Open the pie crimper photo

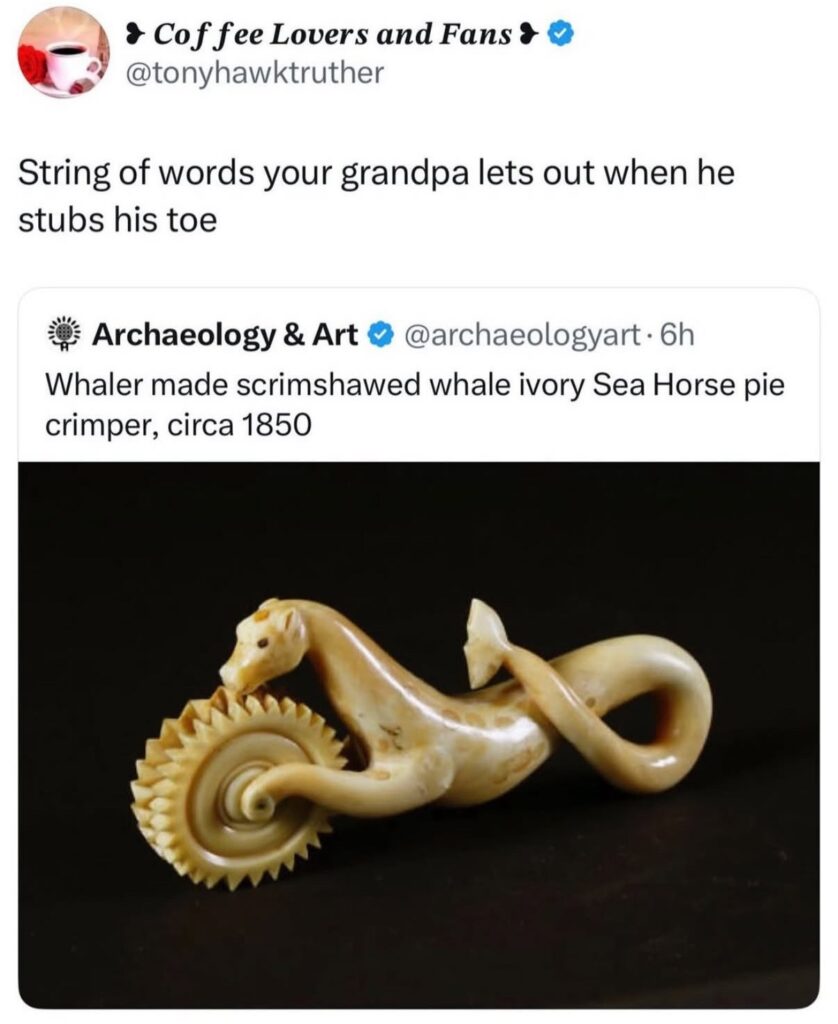[x=419, y=734]
